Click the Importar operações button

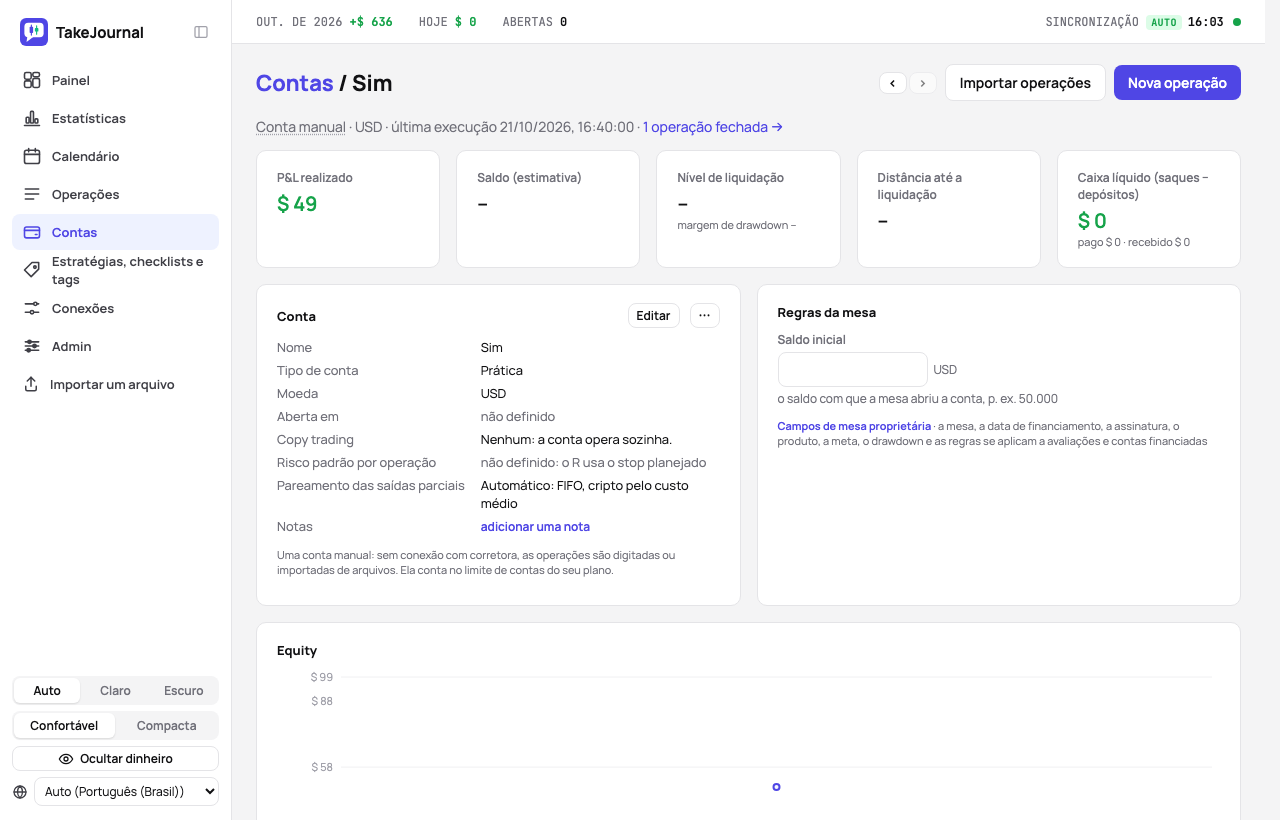[x=1025, y=83]
